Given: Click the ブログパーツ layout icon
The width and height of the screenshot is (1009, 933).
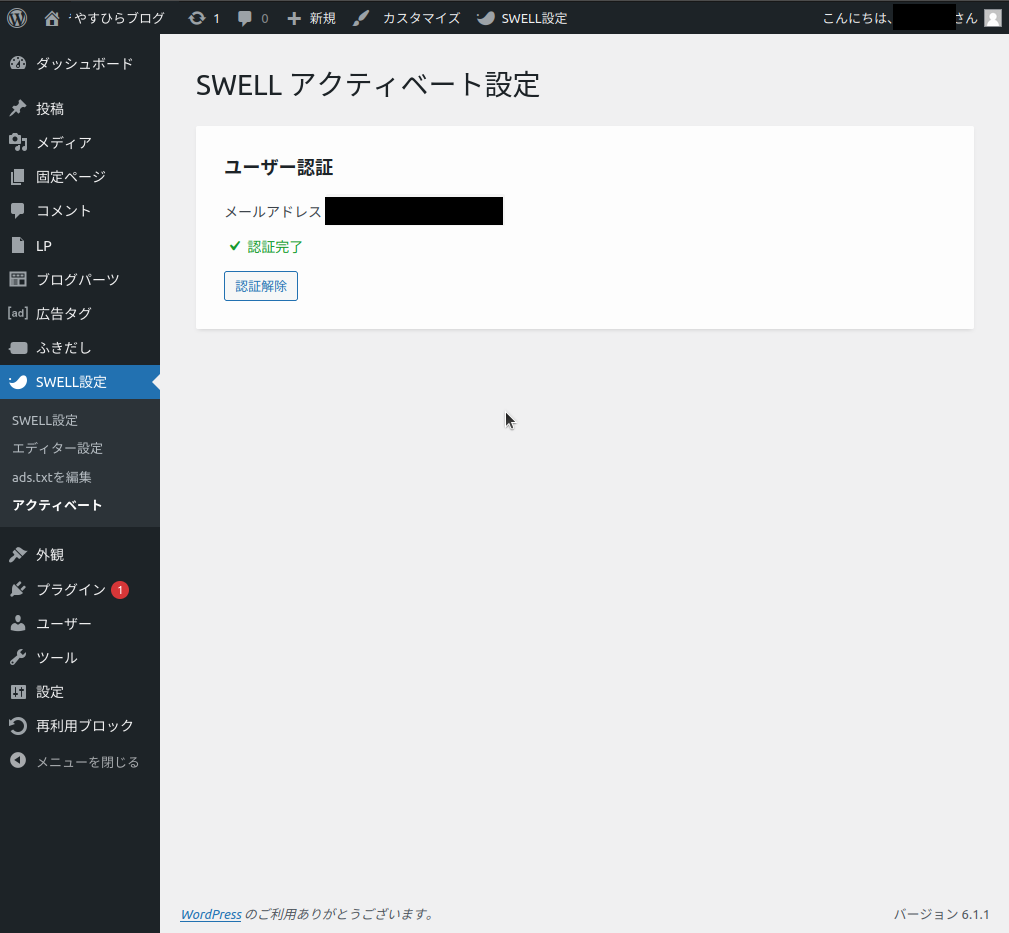Looking at the screenshot, I should (x=18, y=279).
